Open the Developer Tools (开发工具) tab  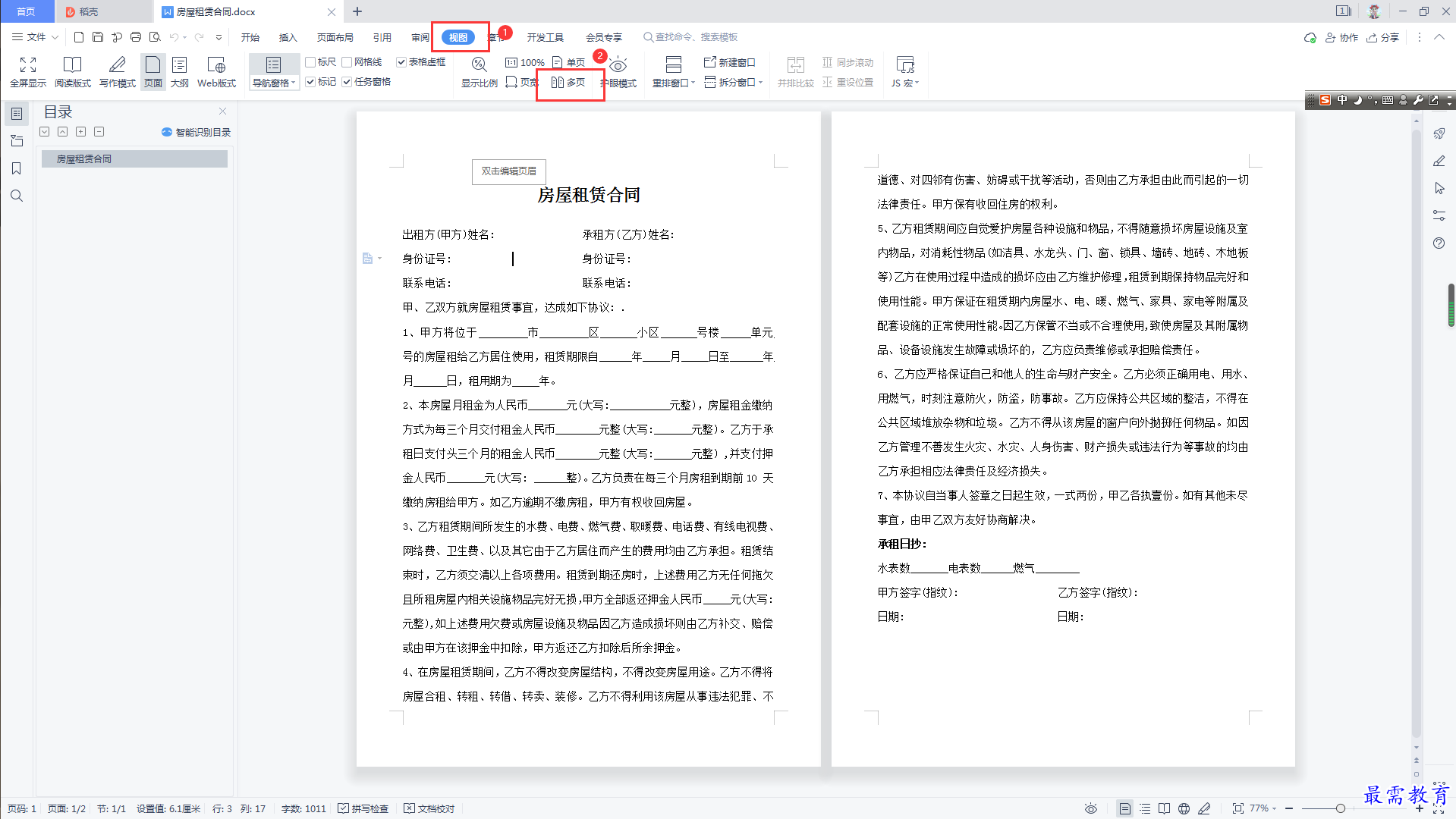[546, 37]
